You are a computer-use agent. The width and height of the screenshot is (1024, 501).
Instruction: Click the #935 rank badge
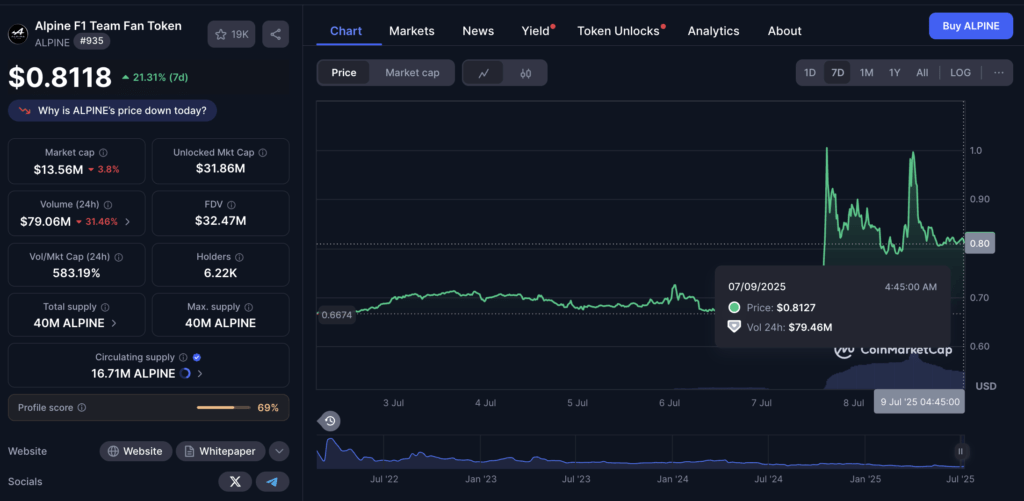[91, 41]
